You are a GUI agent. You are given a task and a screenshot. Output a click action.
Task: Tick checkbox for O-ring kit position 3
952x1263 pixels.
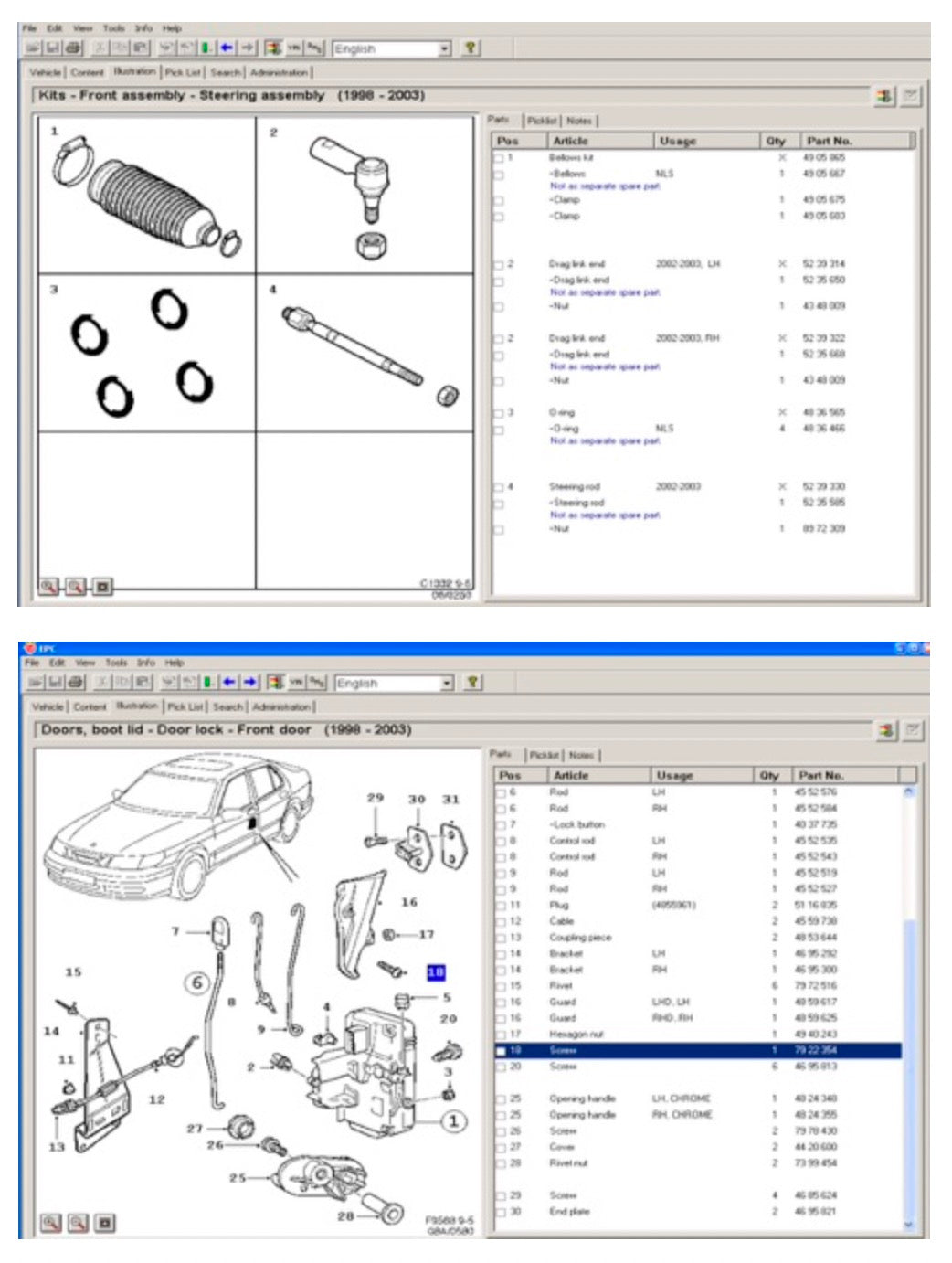click(499, 413)
